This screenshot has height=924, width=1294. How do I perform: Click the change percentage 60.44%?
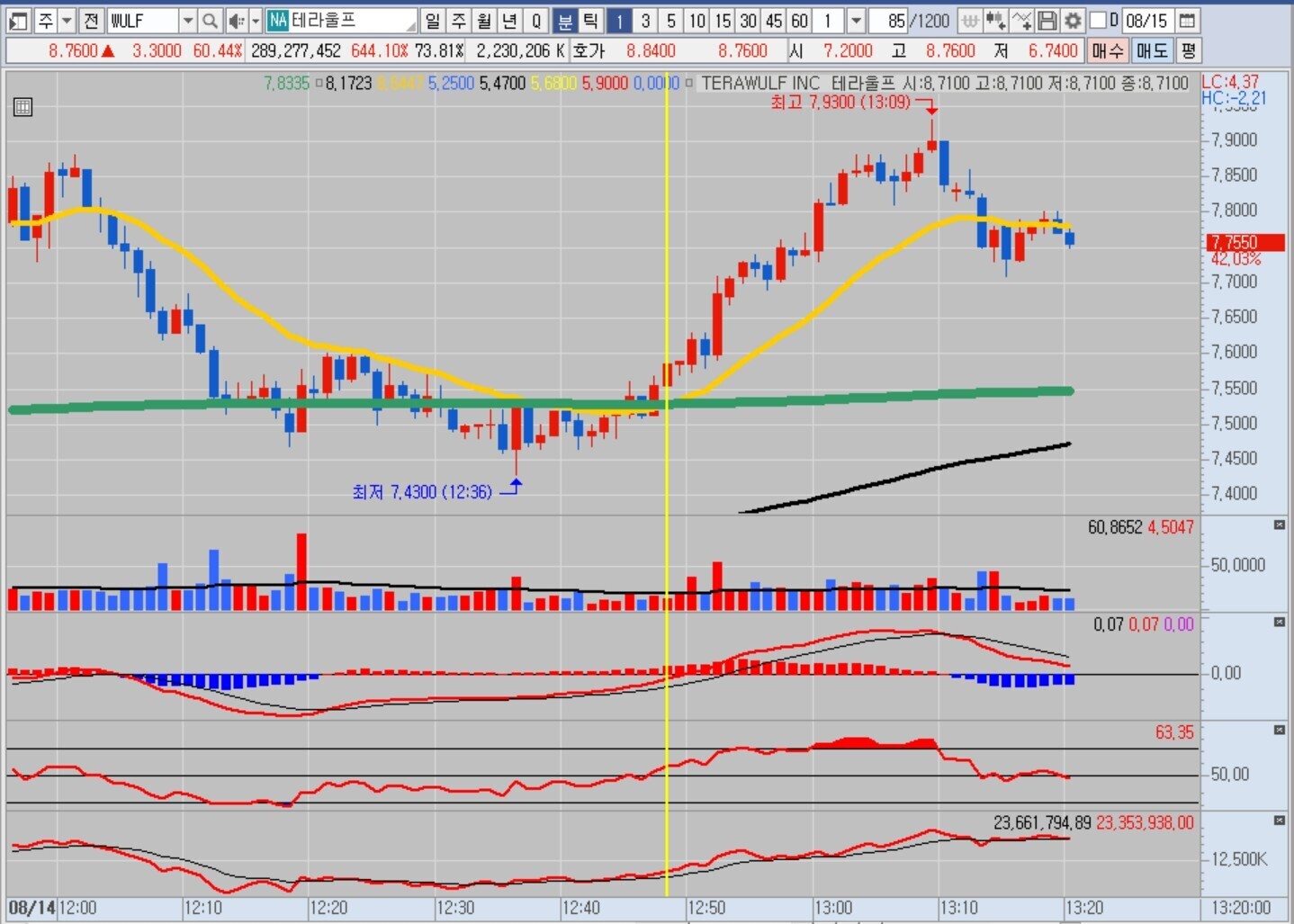[x=218, y=50]
